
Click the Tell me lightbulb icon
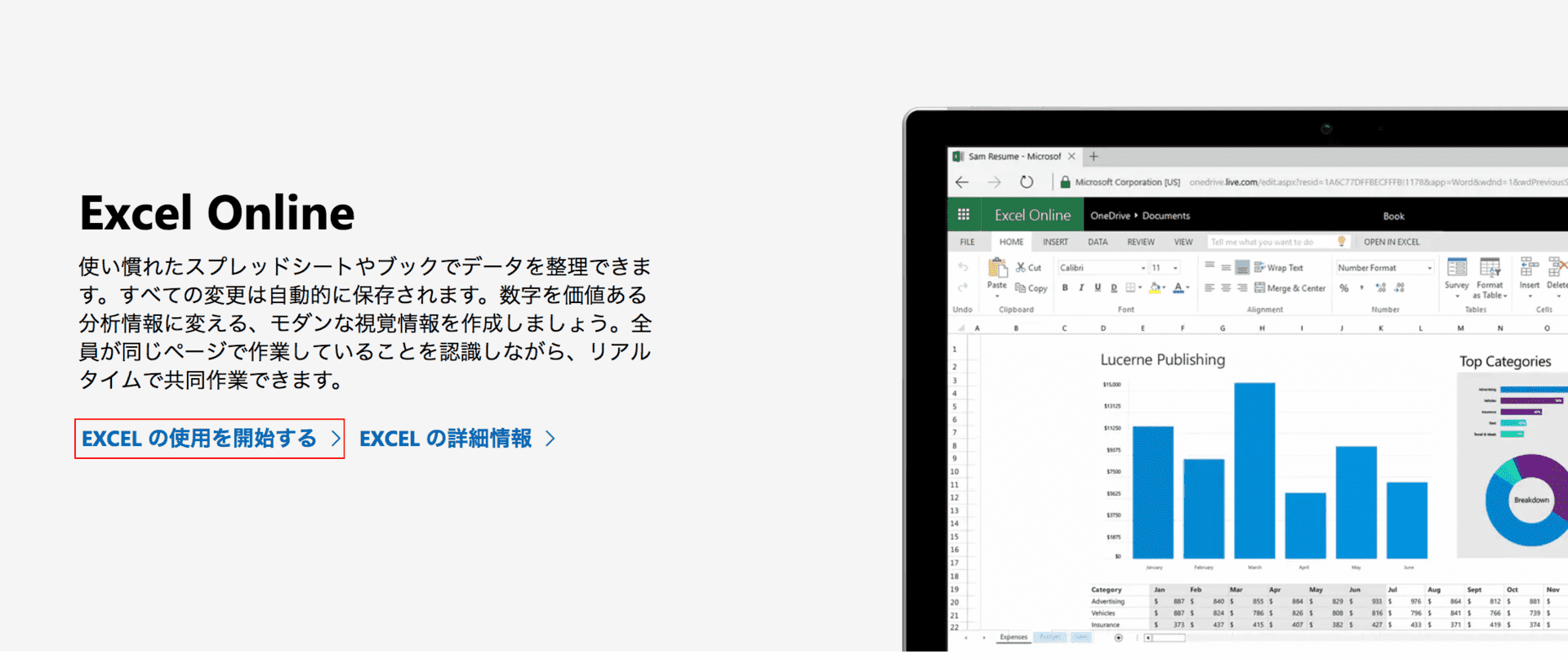tap(1341, 241)
